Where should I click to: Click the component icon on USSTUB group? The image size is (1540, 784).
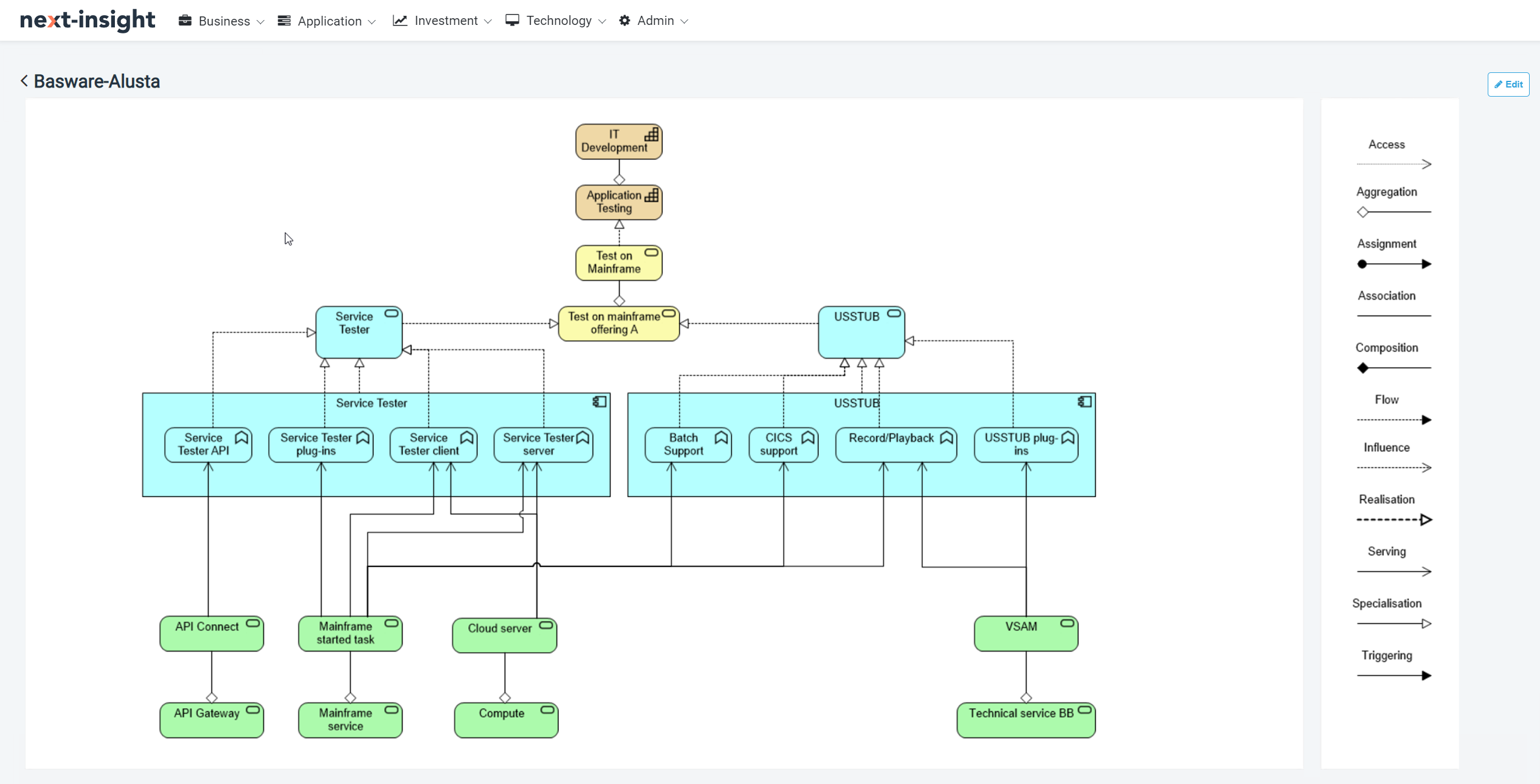[x=1085, y=402]
